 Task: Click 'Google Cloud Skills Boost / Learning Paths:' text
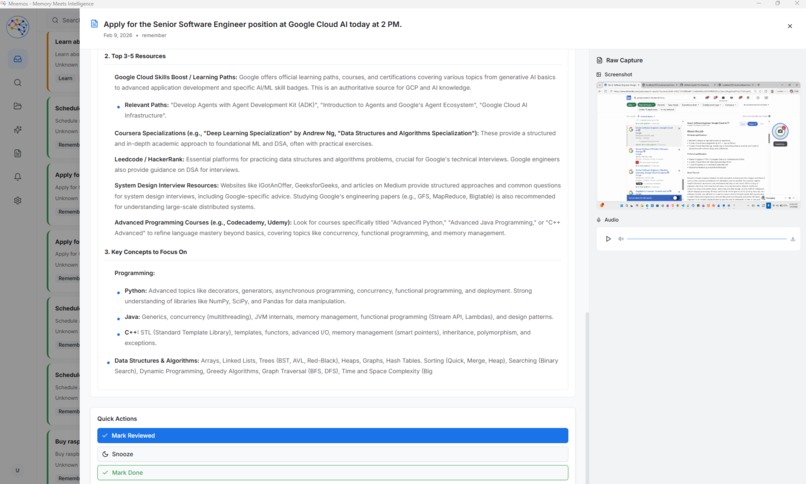pyautogui.click(x=176, y=77)
